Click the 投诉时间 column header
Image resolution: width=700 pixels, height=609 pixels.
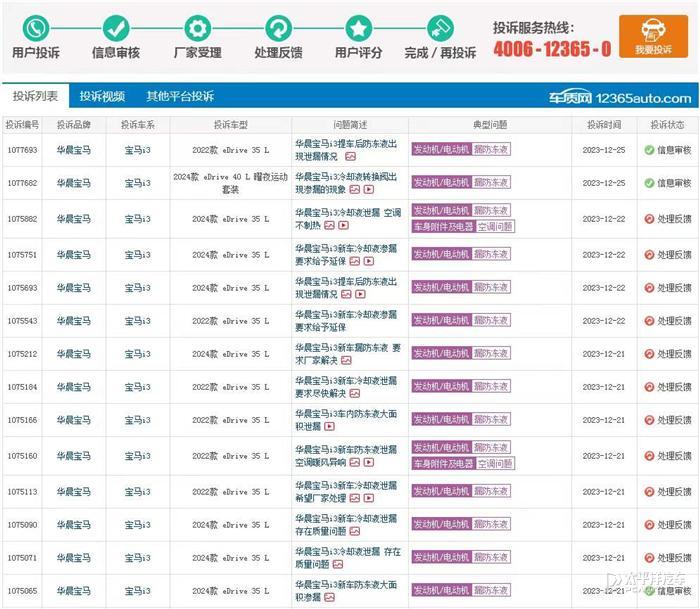coord(603,125)
